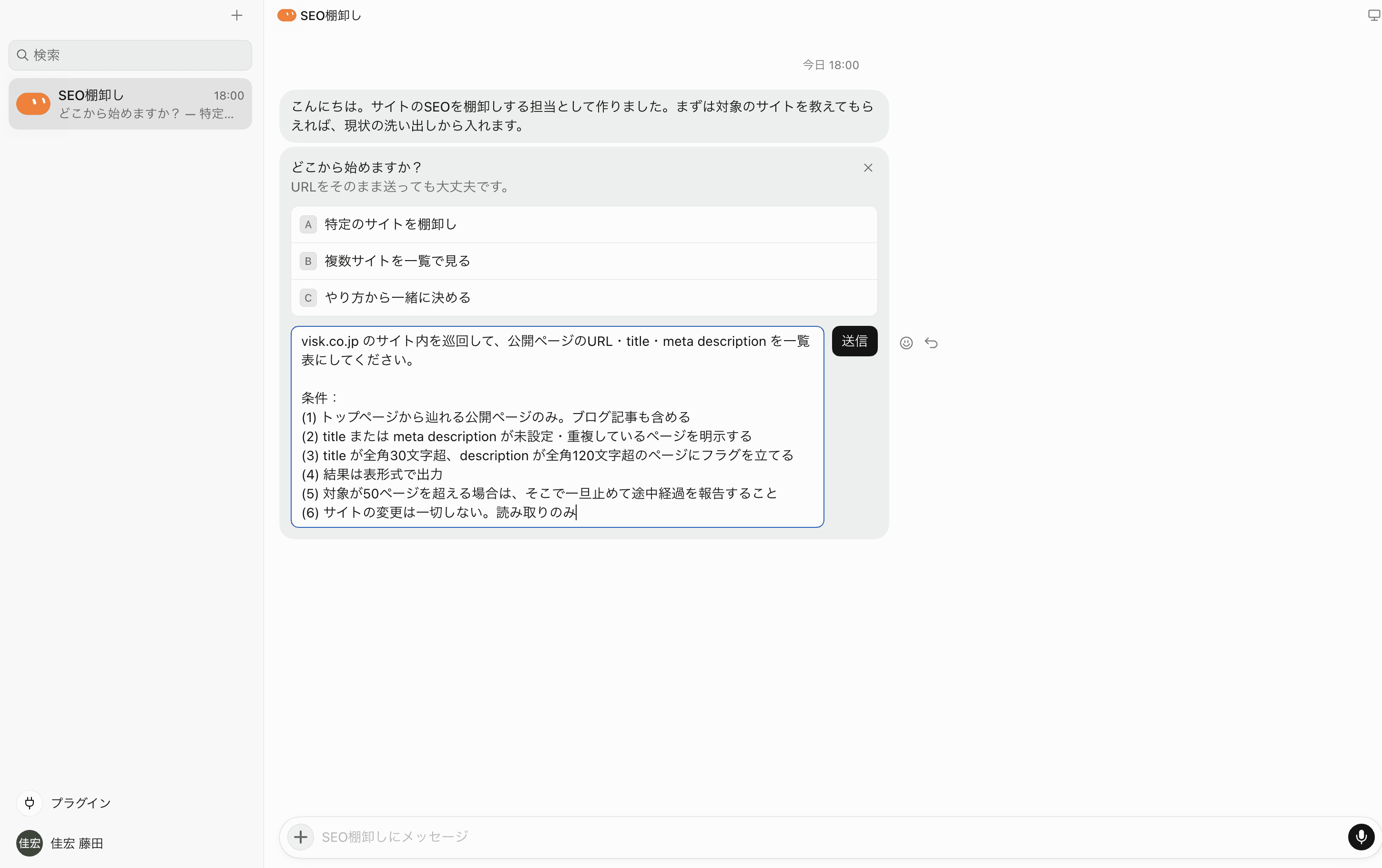Click the 18:00 time in sidebar conversation
Viewport: 1382px width, 868px height.
click(x=229, y=95)
